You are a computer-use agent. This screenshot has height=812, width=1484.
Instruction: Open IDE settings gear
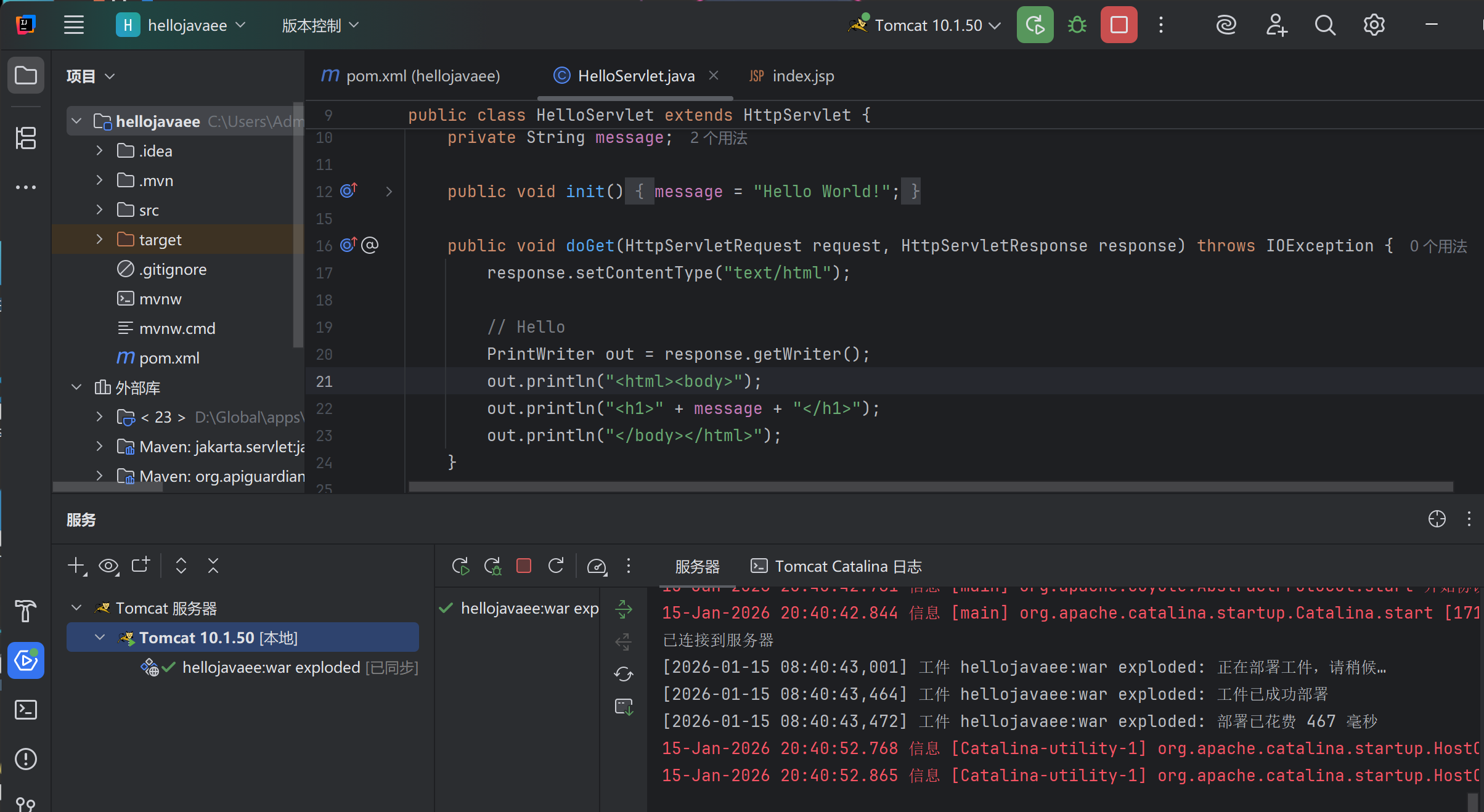pyautogui.click(x=1374, y=25)
